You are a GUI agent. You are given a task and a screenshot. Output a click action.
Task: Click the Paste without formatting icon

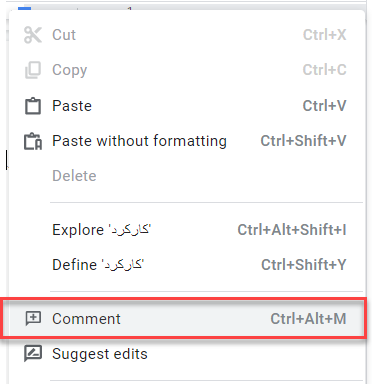pyautogui.click(x=33, y=141)
